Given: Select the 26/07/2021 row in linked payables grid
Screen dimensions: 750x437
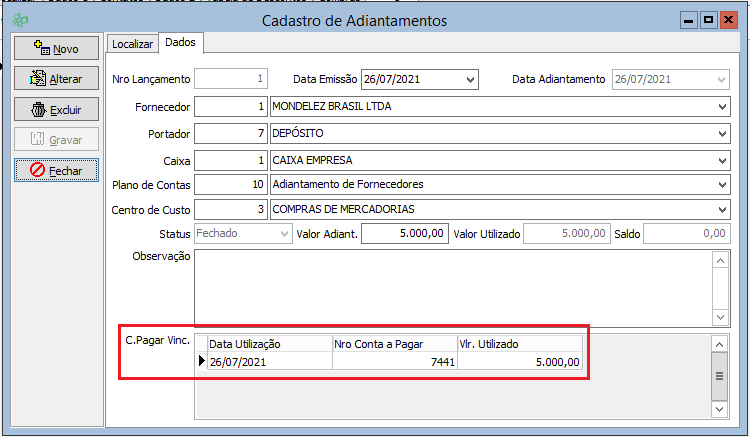Looking at the screenshot, I should coord(267,362).
